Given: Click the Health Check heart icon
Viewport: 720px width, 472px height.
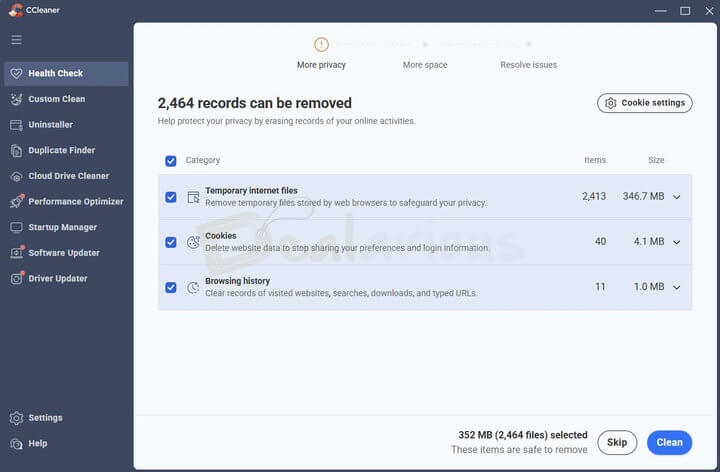Looking at the screenshot, I should 17,73.
